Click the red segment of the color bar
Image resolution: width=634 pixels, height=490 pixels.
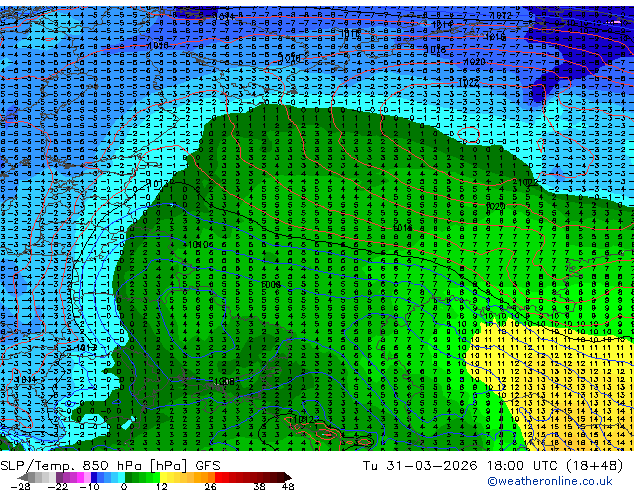(249, 477)
